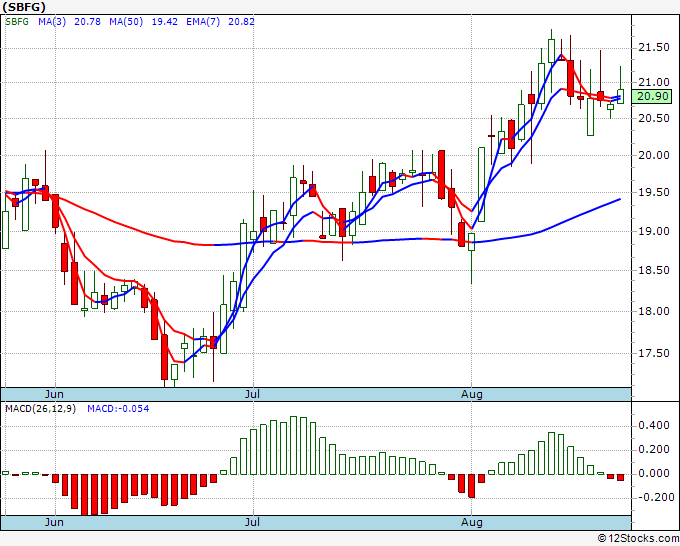The width and height of the screenshot is (680, 546).
Task: Click the 21.00 price axis label
Action: [654, 82]
